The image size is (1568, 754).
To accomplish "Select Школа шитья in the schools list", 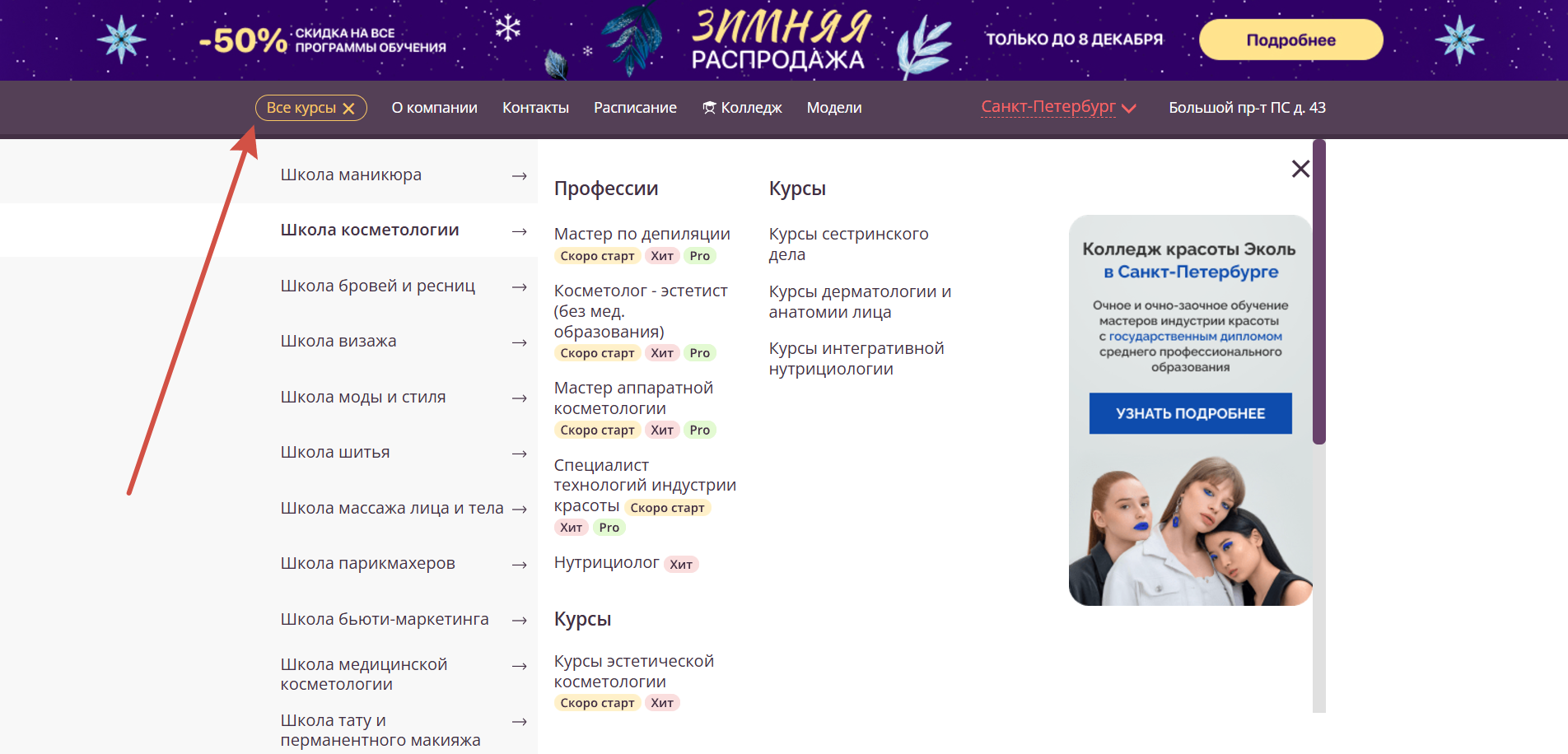I will click(x=335, y=452).
